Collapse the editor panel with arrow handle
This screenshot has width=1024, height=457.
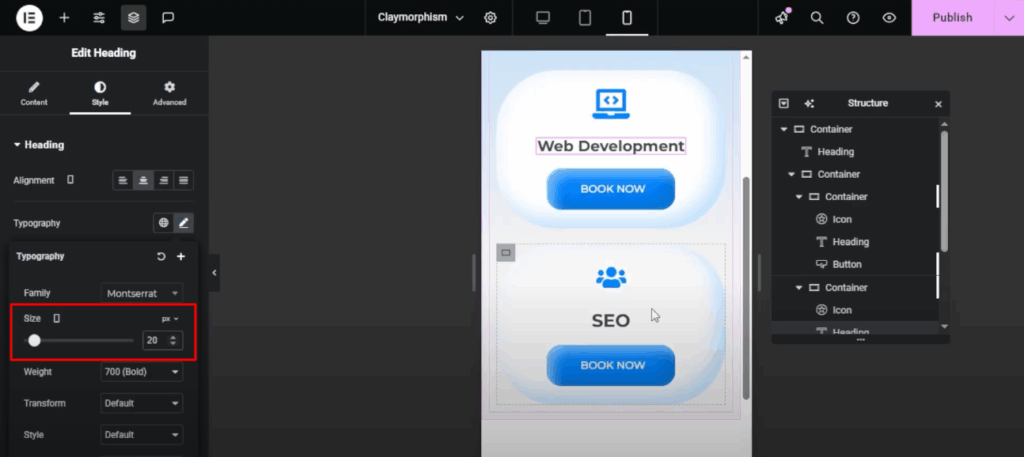pyautogui.click(x=214, y=273)
